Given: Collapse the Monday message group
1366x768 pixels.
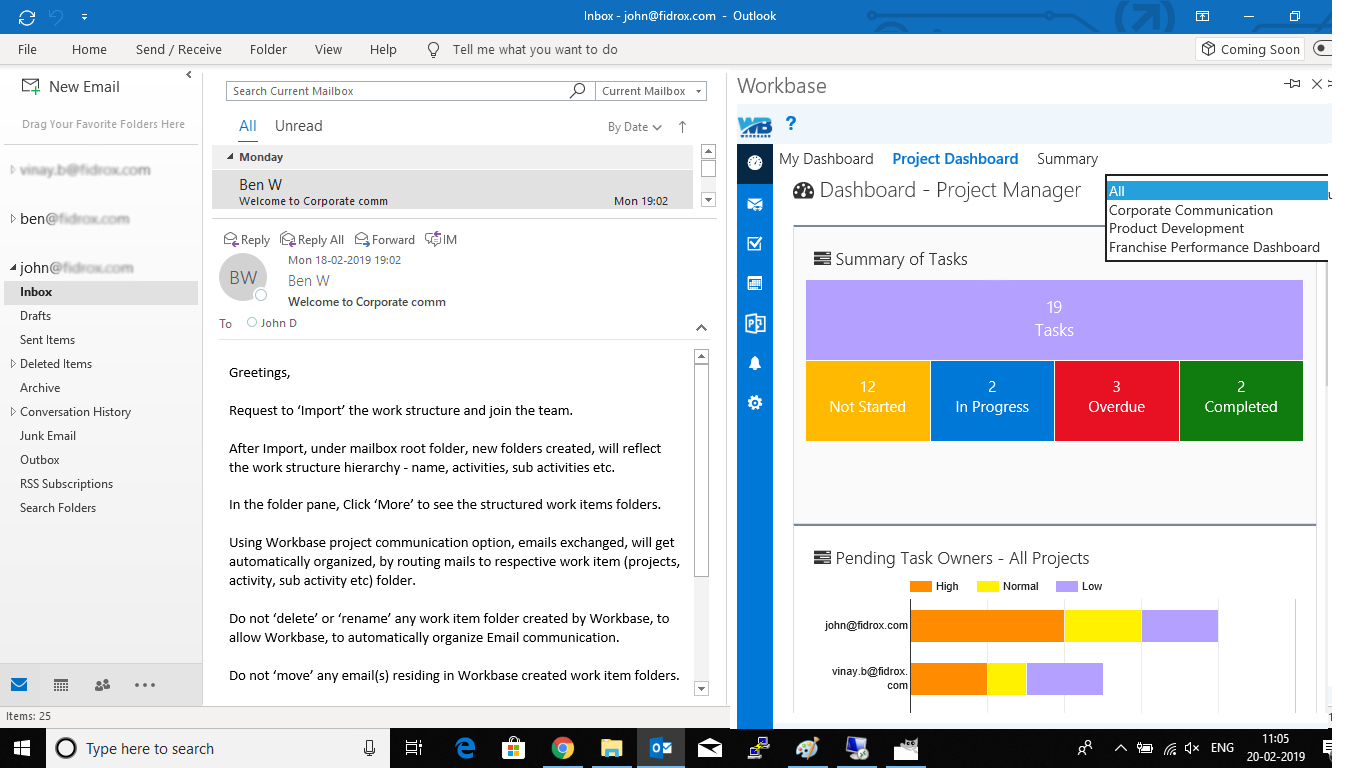Looking at the screenshot, I should click(230, 157).
